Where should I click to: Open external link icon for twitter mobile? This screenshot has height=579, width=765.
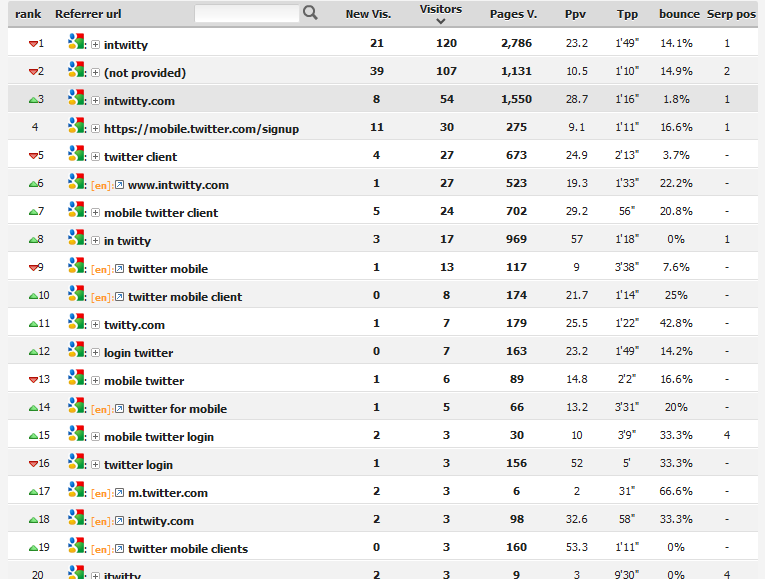[x=120, y=269]
